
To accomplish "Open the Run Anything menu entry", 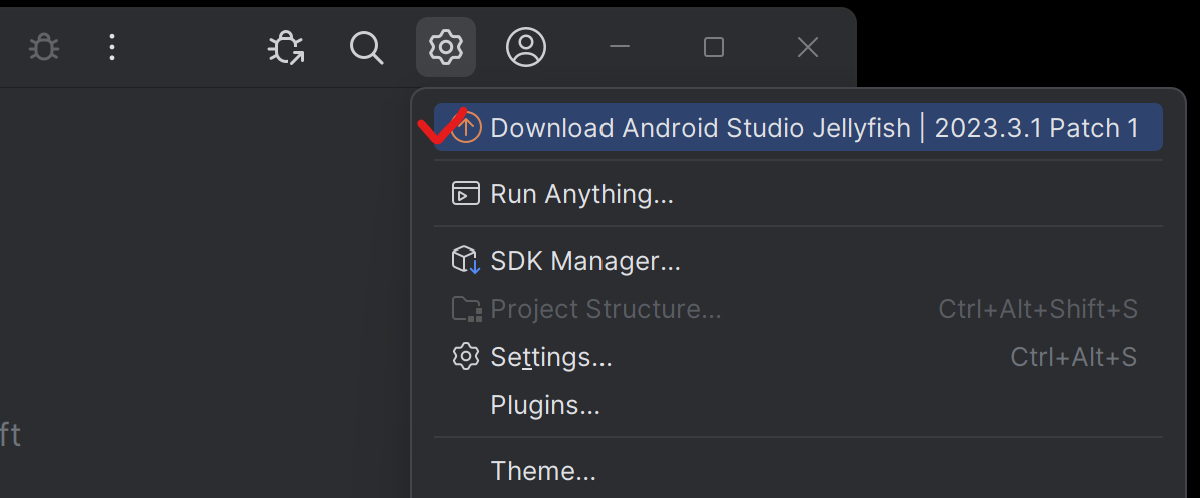I will 798,193.
